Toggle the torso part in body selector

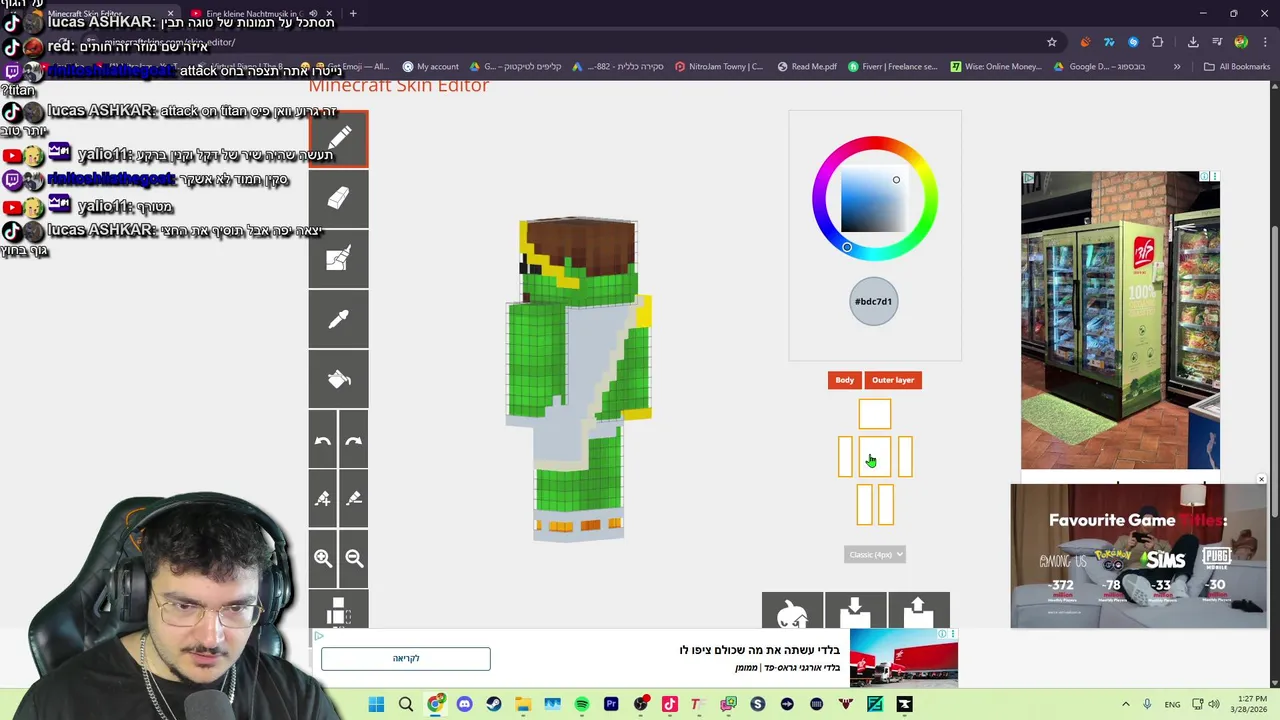(x=875, y=456)
